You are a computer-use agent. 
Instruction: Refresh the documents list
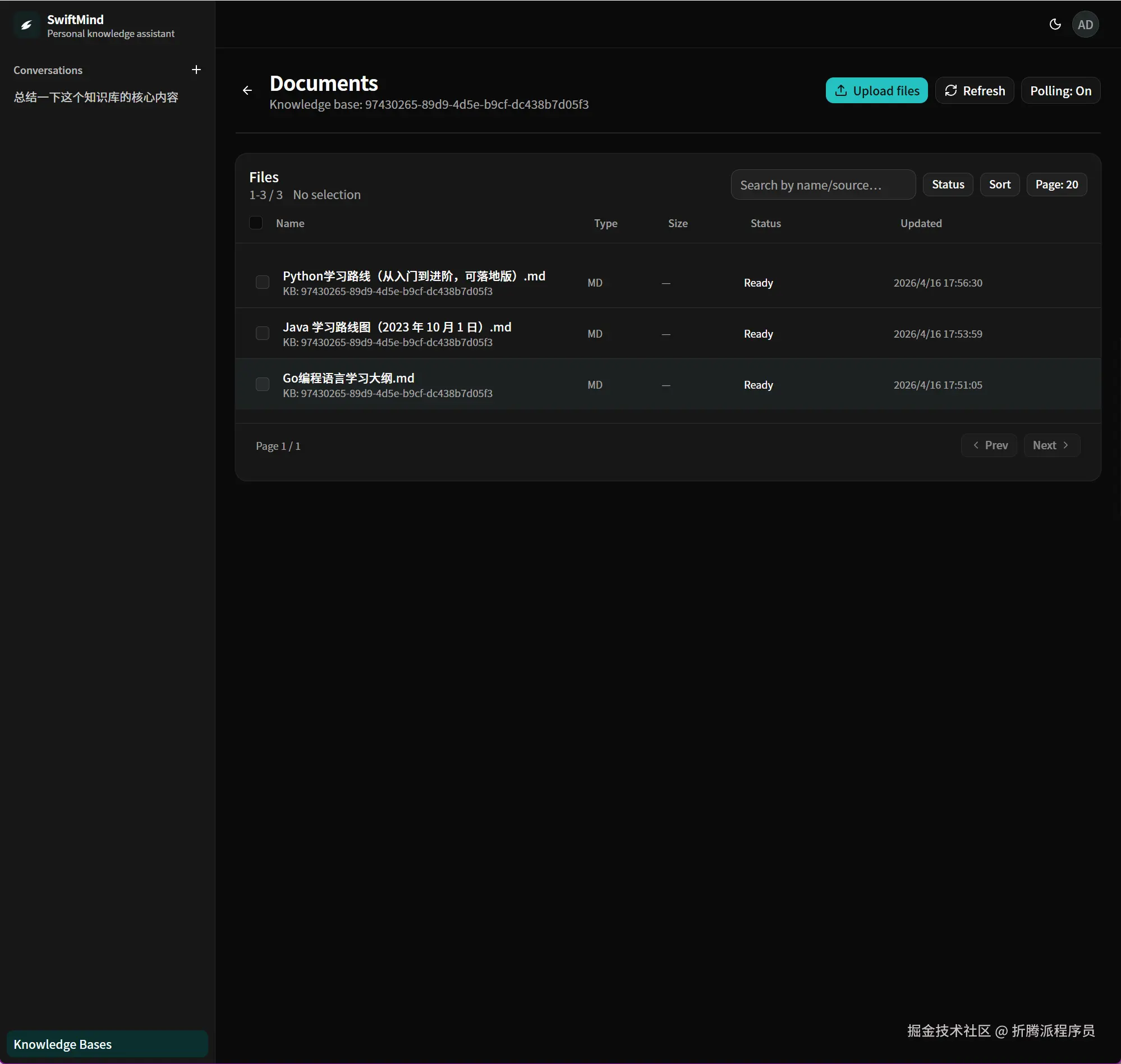click(974, 91)
